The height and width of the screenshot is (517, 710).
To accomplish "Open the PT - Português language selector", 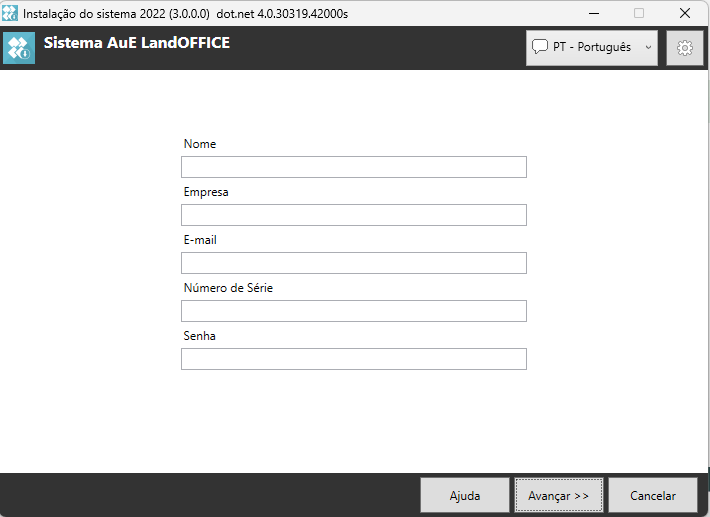I will [x=591, y=47].
